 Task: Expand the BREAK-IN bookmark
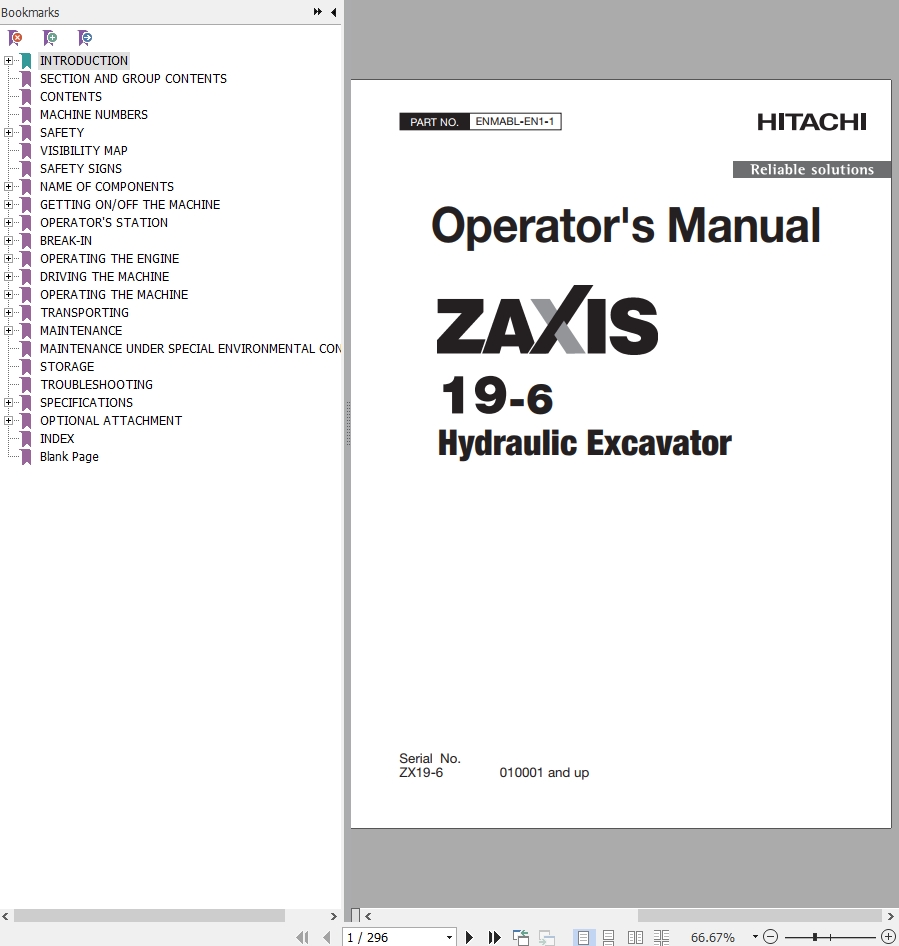[x=8, y=241]
